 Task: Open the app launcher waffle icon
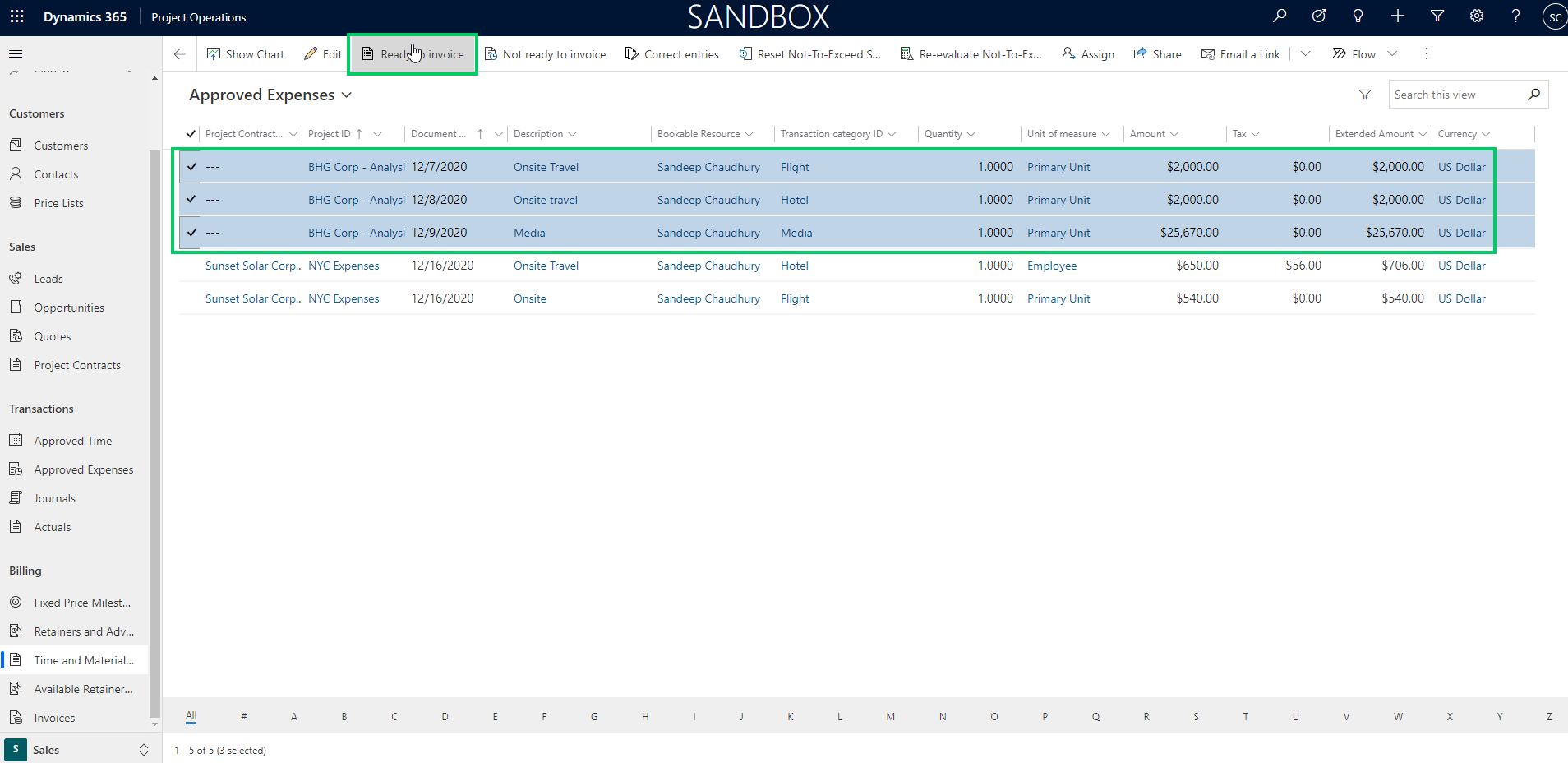(x=16, y=16)
